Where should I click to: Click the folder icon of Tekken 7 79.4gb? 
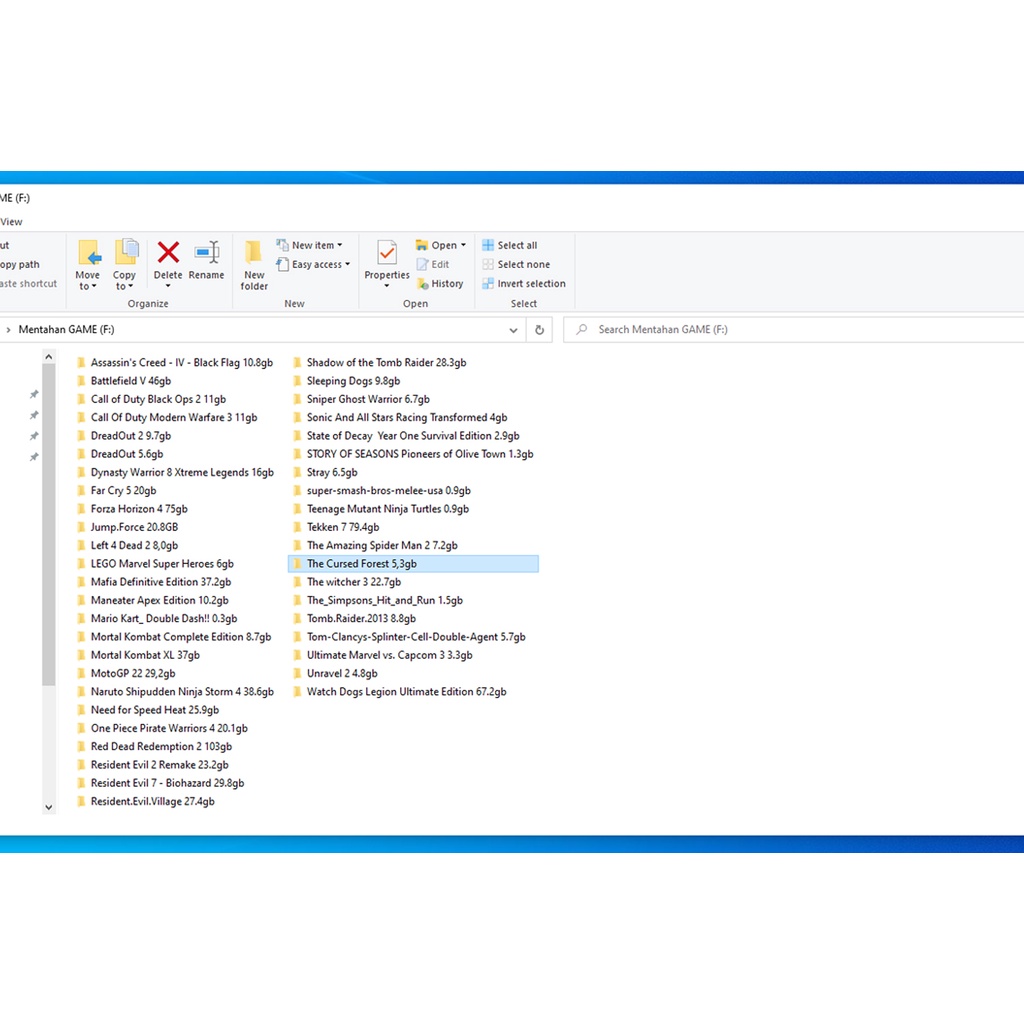pyautogui.click(x=297, y=527)
